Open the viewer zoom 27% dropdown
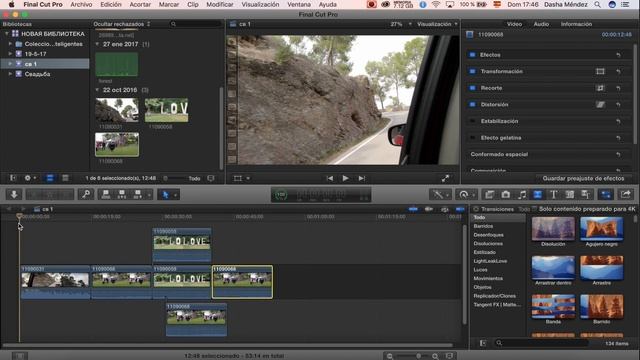Viewport: 640px width, 360px height. pos(400,24)
